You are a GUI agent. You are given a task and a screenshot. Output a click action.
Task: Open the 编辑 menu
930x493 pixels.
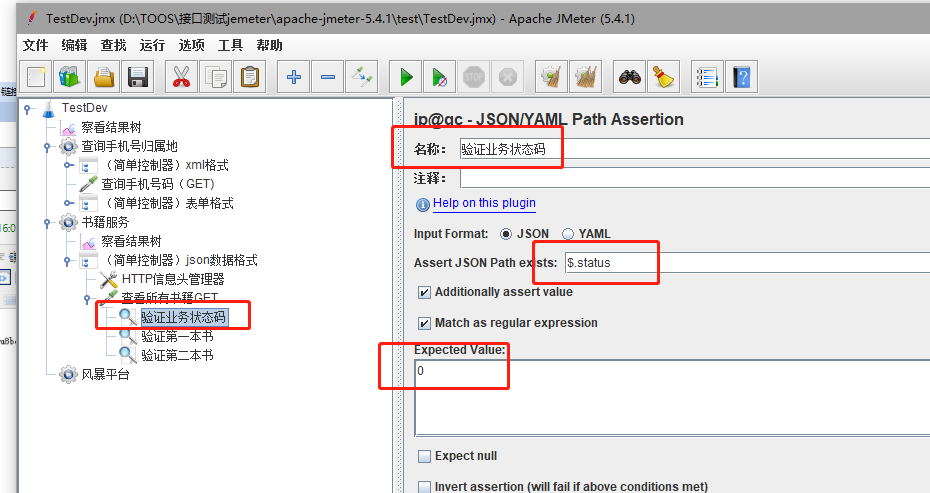point(74,45)
